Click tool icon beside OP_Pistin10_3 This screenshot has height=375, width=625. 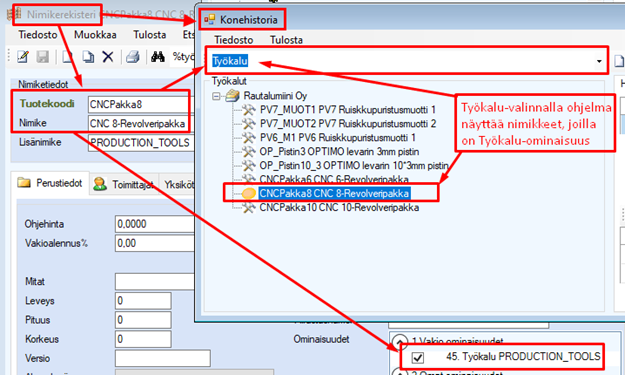click(x=248, y=165)
